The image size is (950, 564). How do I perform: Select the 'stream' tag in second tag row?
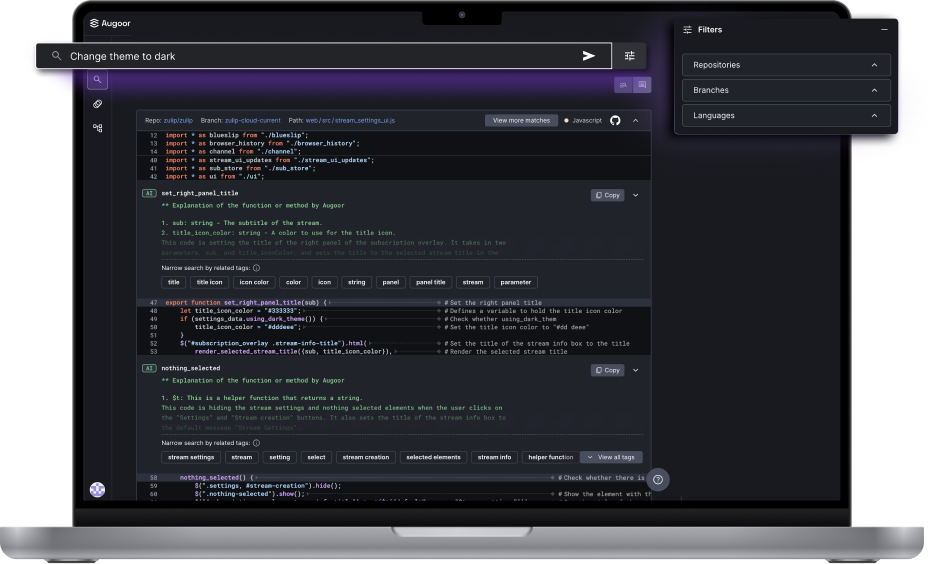[242, 457]
